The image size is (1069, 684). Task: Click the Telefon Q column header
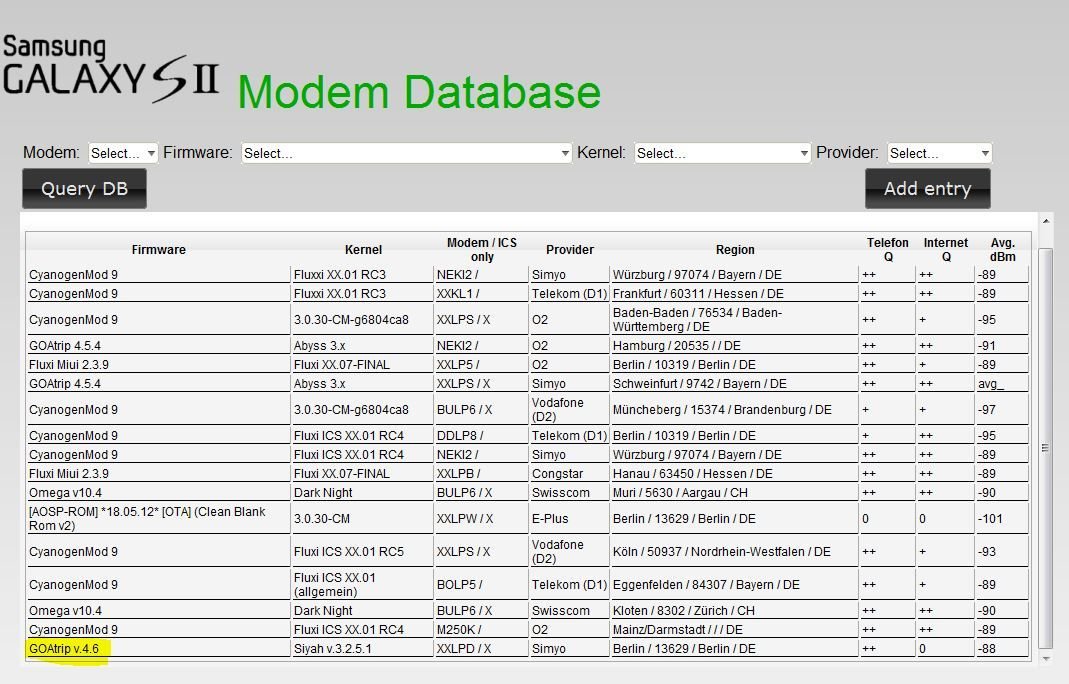888,250
